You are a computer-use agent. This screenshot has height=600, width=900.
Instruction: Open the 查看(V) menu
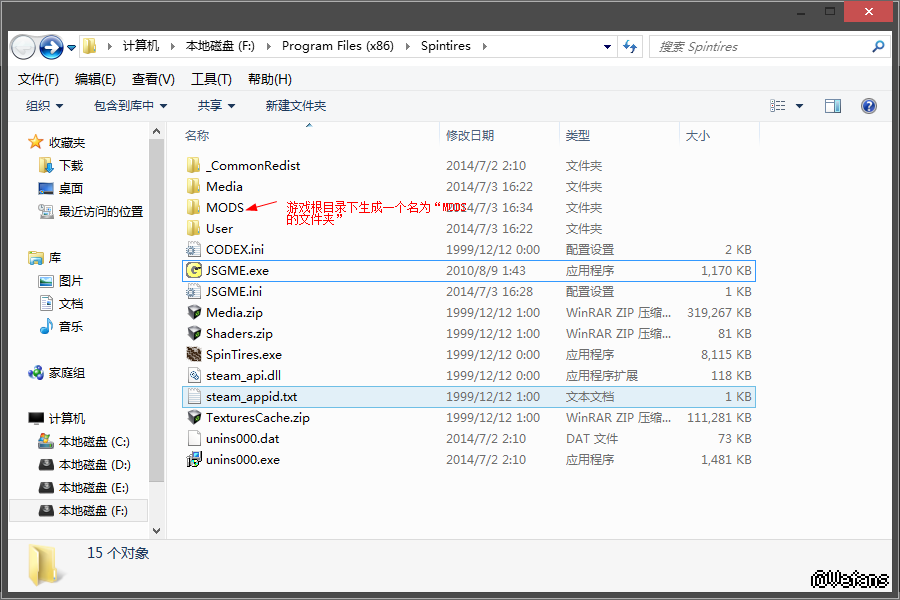coord(153,79)
